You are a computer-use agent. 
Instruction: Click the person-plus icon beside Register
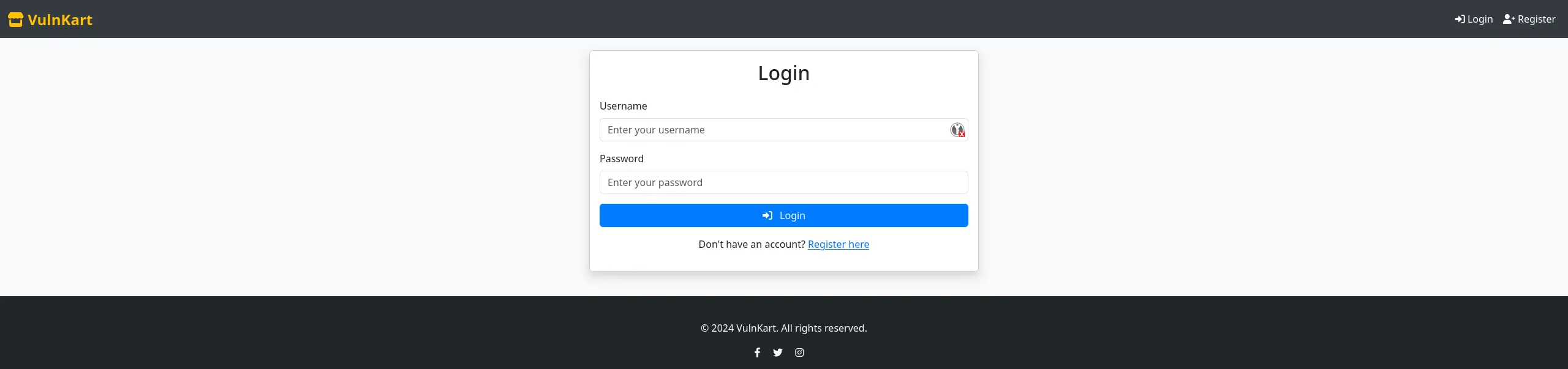1509,19
